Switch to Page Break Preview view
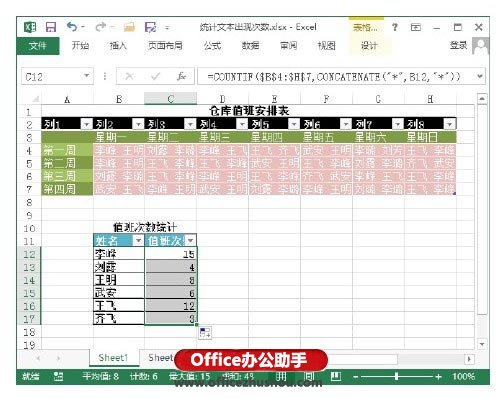 pyautogui.click(x=336, y=377)
